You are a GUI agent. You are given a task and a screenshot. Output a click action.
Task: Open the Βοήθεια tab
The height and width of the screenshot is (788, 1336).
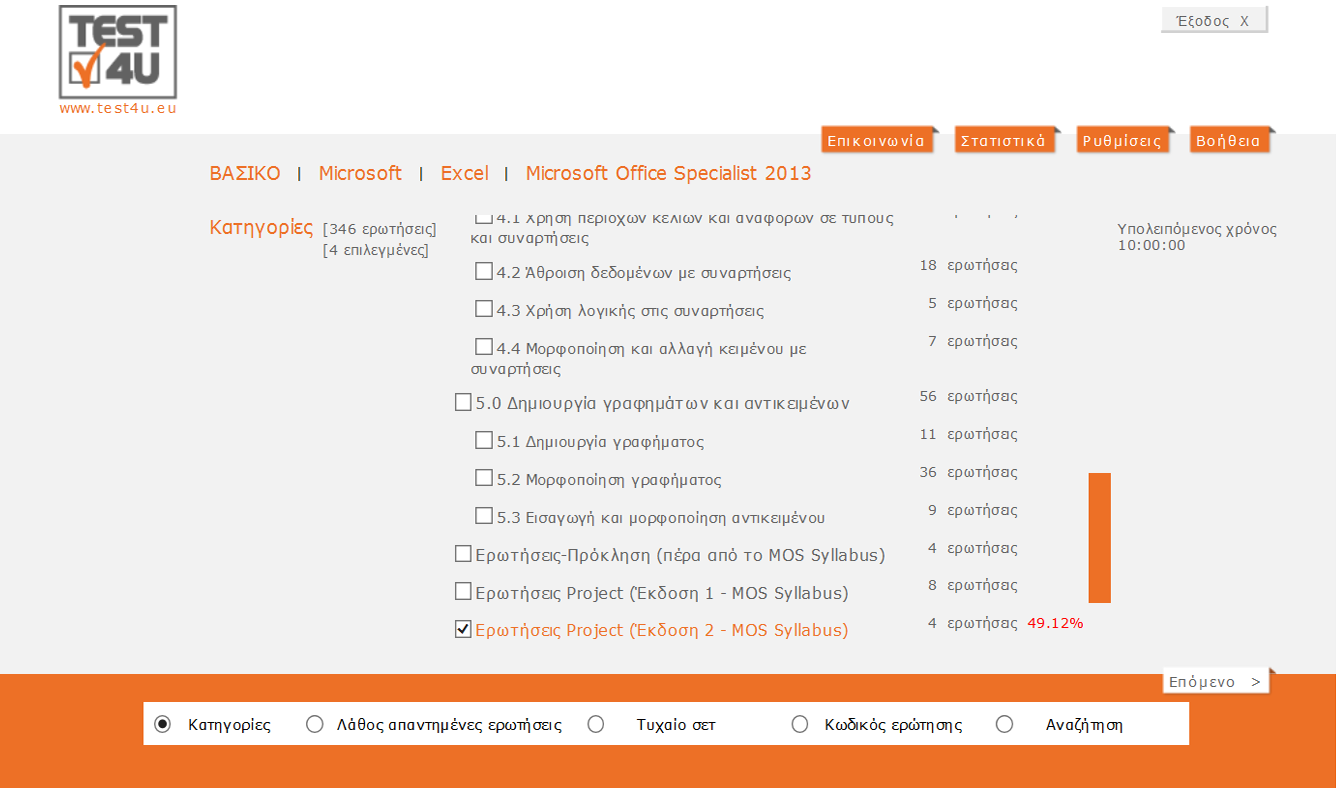[x=1229, y=141]
